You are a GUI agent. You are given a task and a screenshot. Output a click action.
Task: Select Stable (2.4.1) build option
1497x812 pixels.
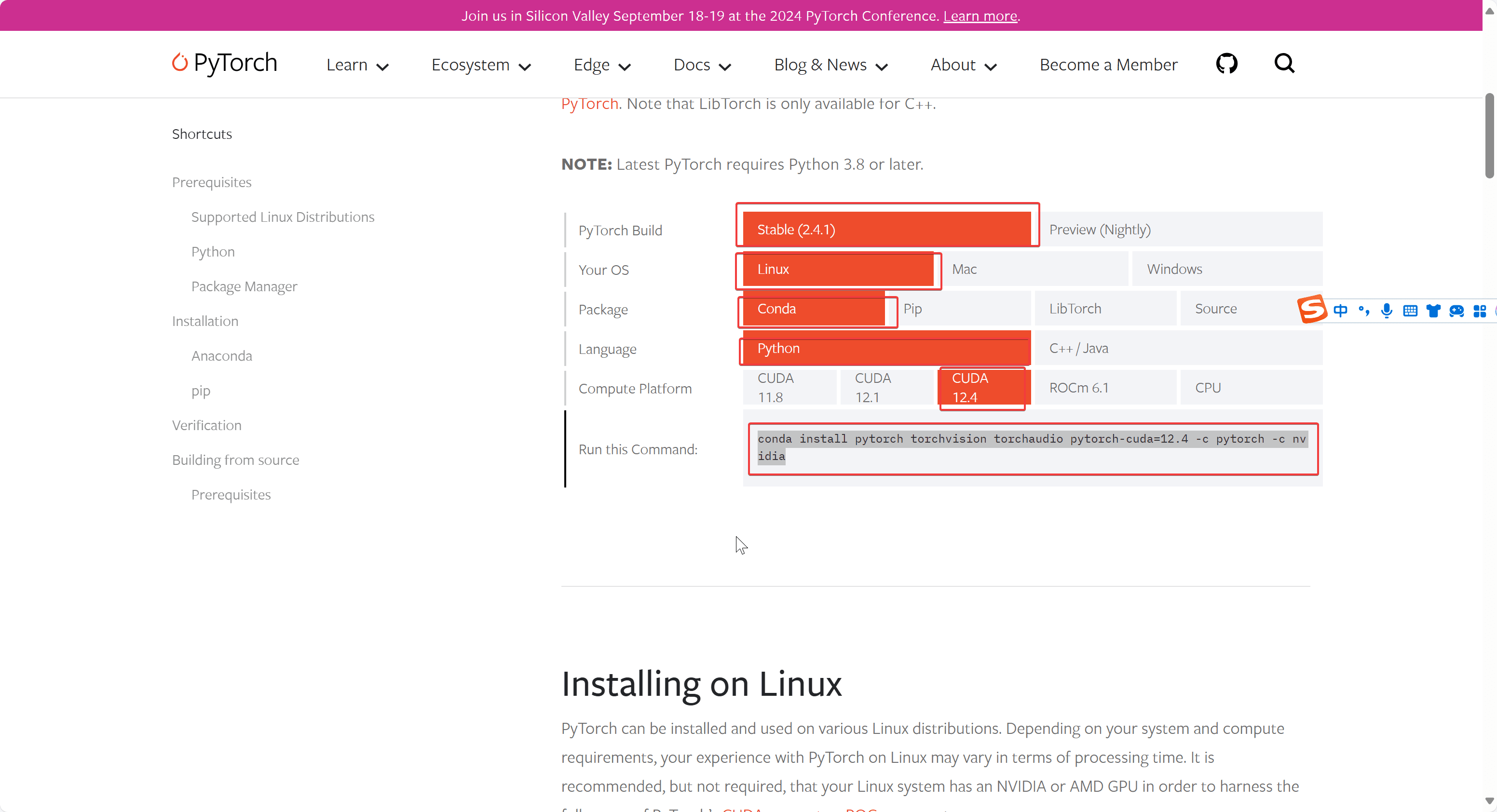pyautogui.click(x=887, y=230)
